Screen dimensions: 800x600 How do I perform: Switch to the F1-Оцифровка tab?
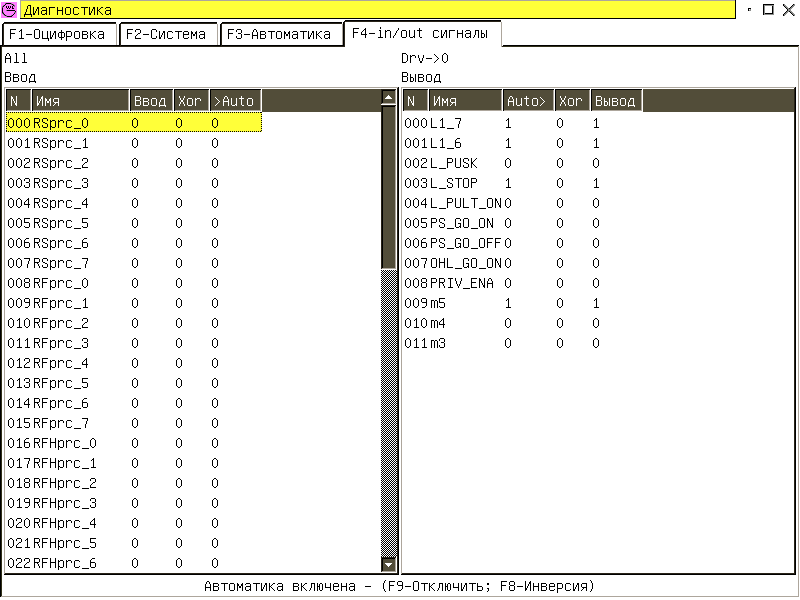pyautogui.click(x=59, y=34)
